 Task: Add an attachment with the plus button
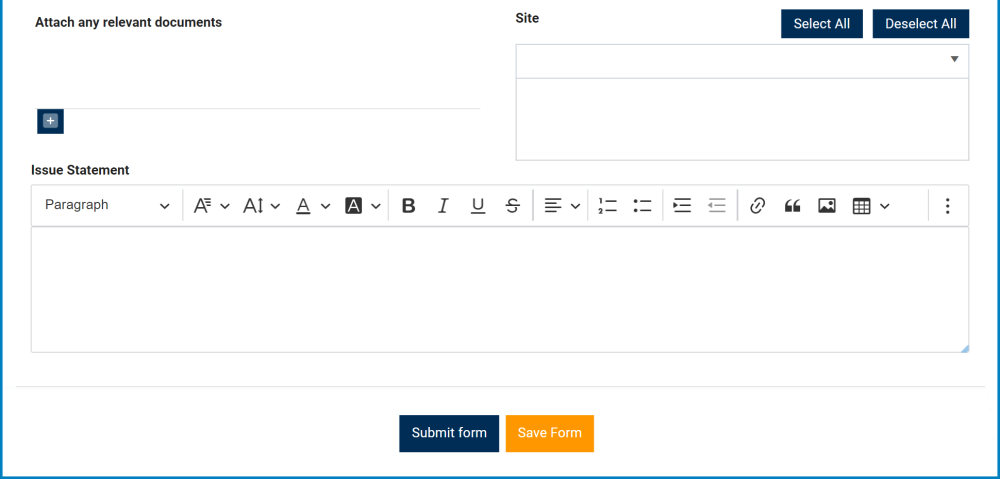(51, 122)
